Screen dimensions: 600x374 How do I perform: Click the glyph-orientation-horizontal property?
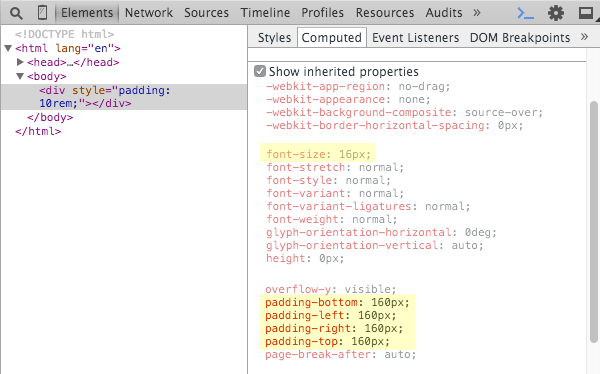tap(381, 233)
